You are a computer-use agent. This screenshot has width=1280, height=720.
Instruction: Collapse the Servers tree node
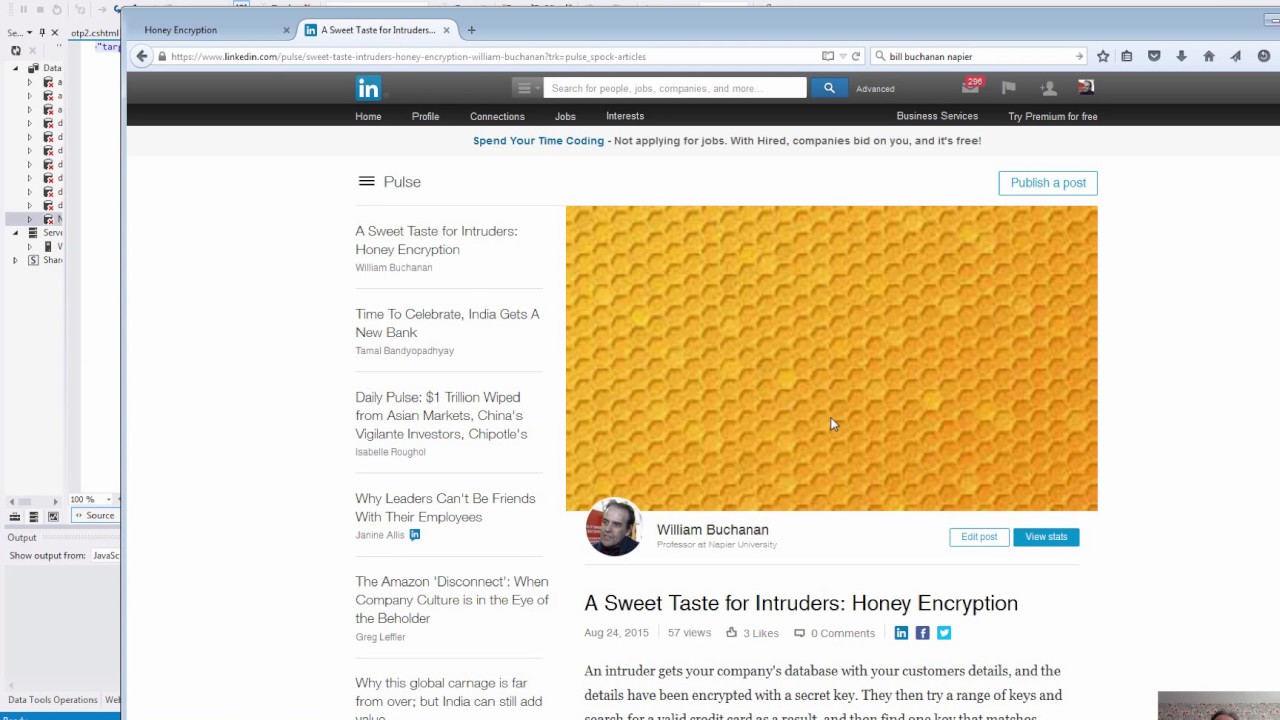tap(15, 232)
